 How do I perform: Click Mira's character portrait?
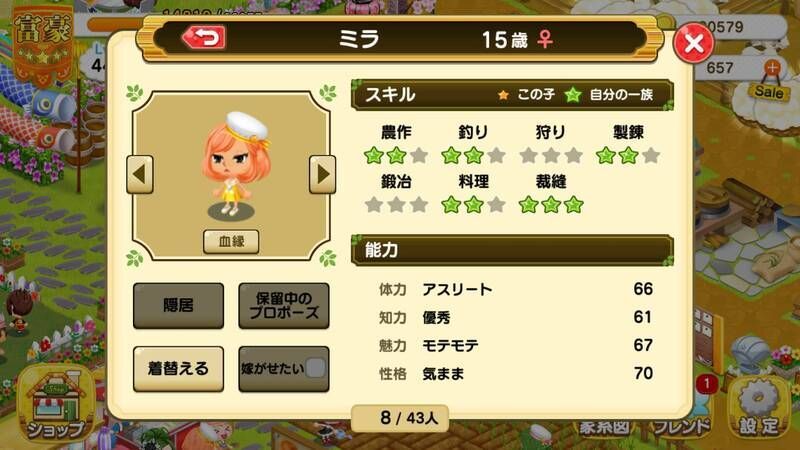tap(234, 164)
